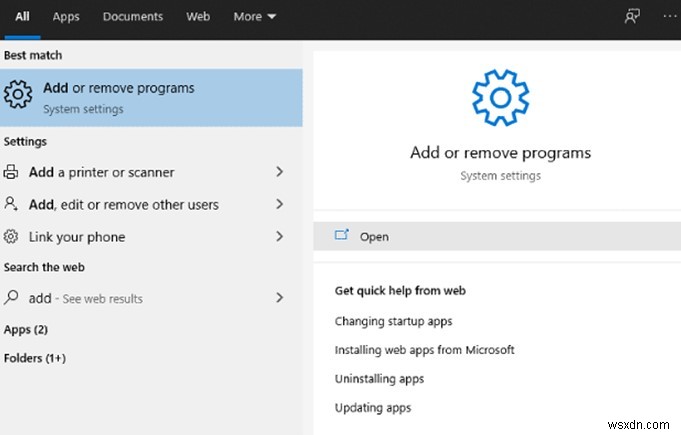Switch to the Documents tab
Screen dimensions: 681x435
[x=133, y=17]
